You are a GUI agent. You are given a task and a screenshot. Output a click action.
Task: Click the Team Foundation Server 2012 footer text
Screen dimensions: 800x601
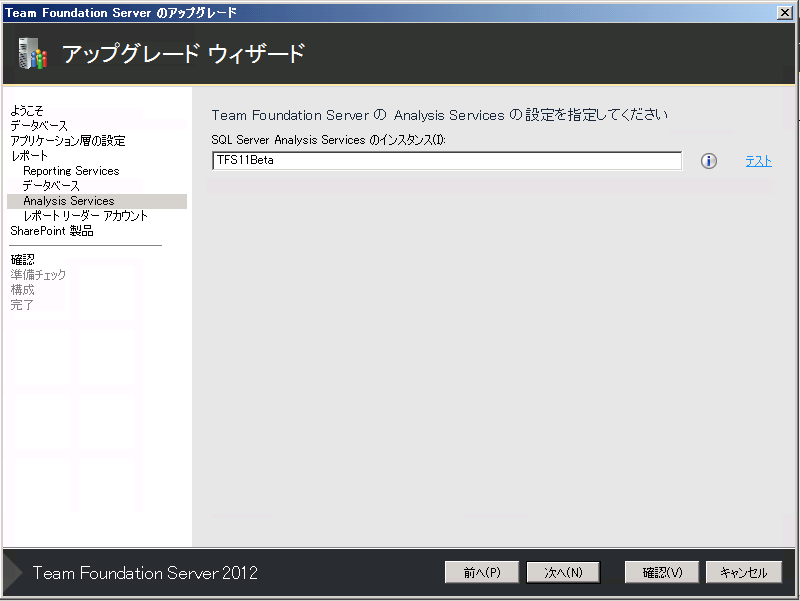tap(145, 572)
